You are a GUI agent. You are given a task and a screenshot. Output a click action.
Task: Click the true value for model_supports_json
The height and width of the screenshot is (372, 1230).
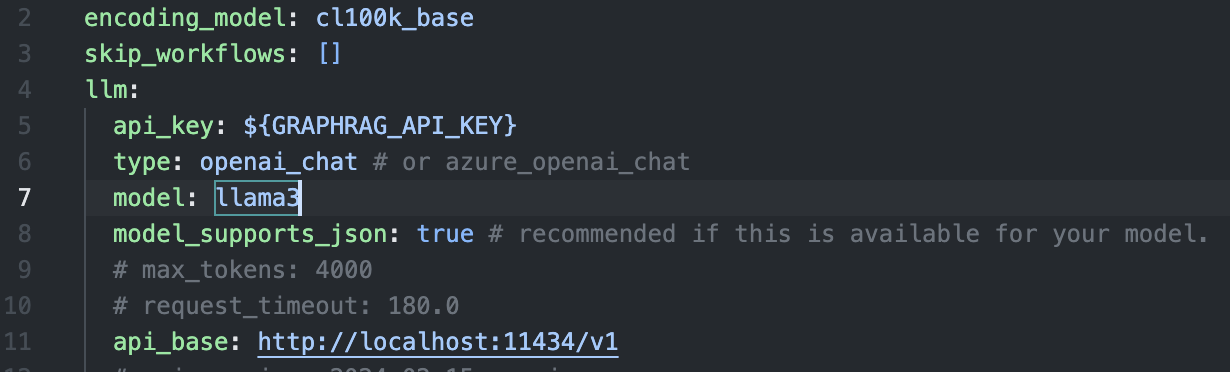click(445, 234)
